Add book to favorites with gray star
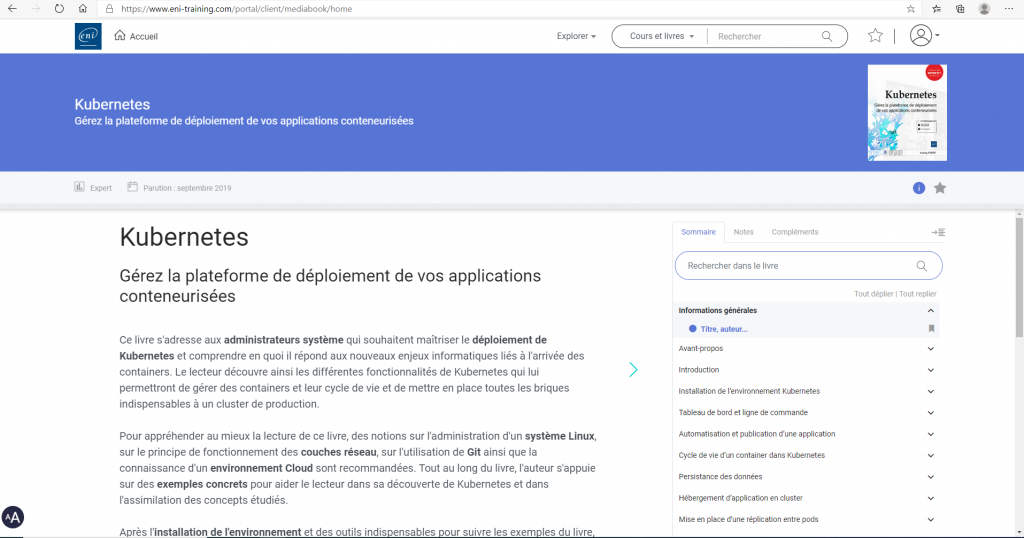Image resolution: width=1024 pixels, height=538 pixels. tap(940, 188)
